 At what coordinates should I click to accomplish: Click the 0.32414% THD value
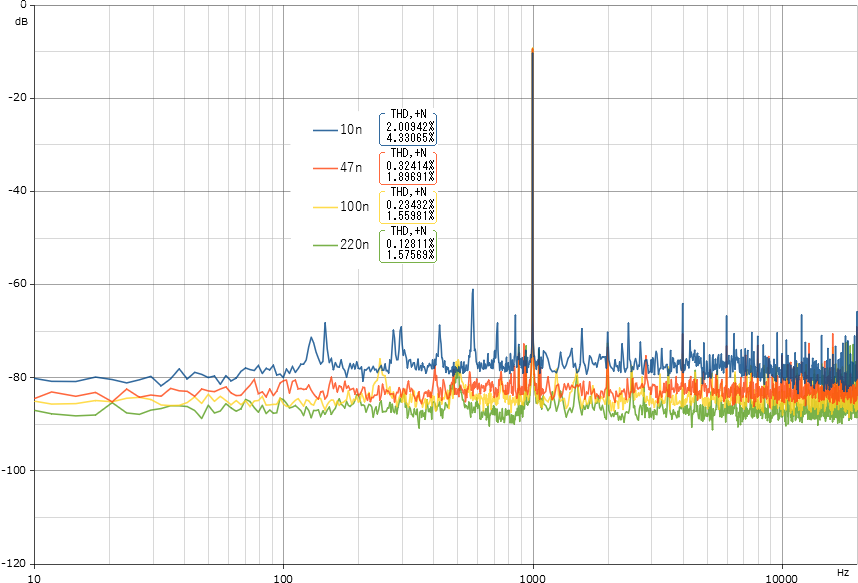(x=410, y=166)
